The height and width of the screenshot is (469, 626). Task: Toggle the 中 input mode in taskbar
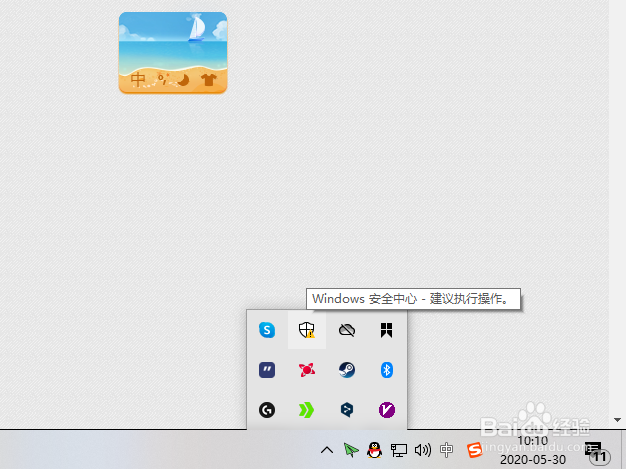tap(446, 450)
